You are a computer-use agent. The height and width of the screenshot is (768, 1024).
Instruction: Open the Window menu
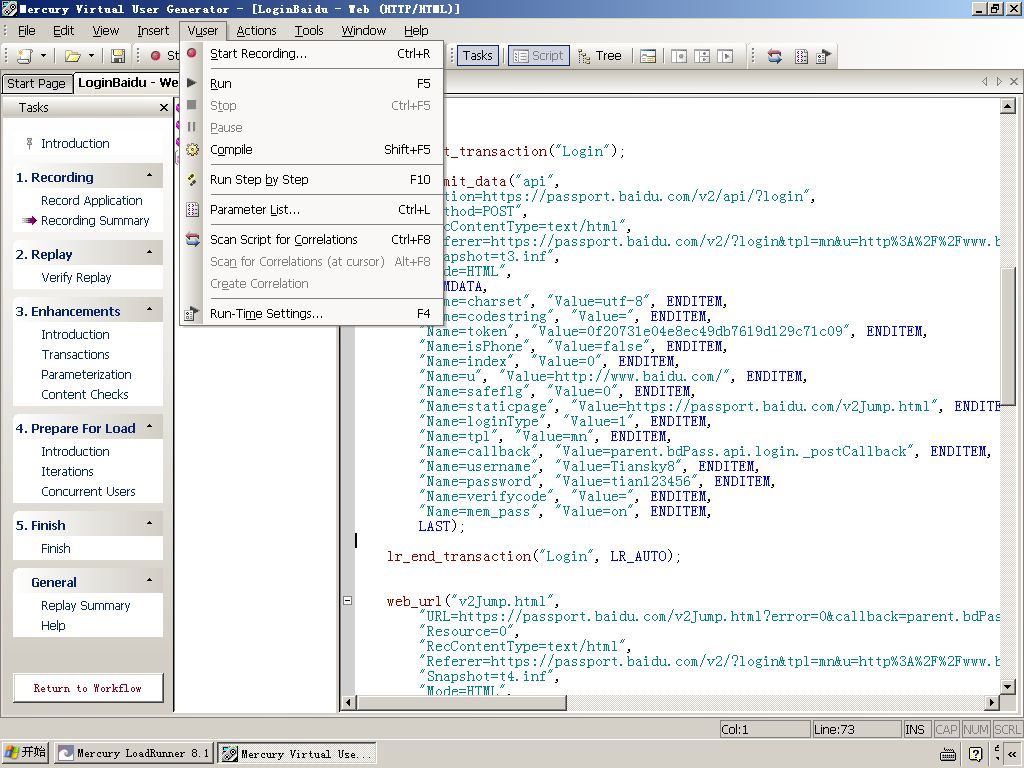(x=364, y=31)
